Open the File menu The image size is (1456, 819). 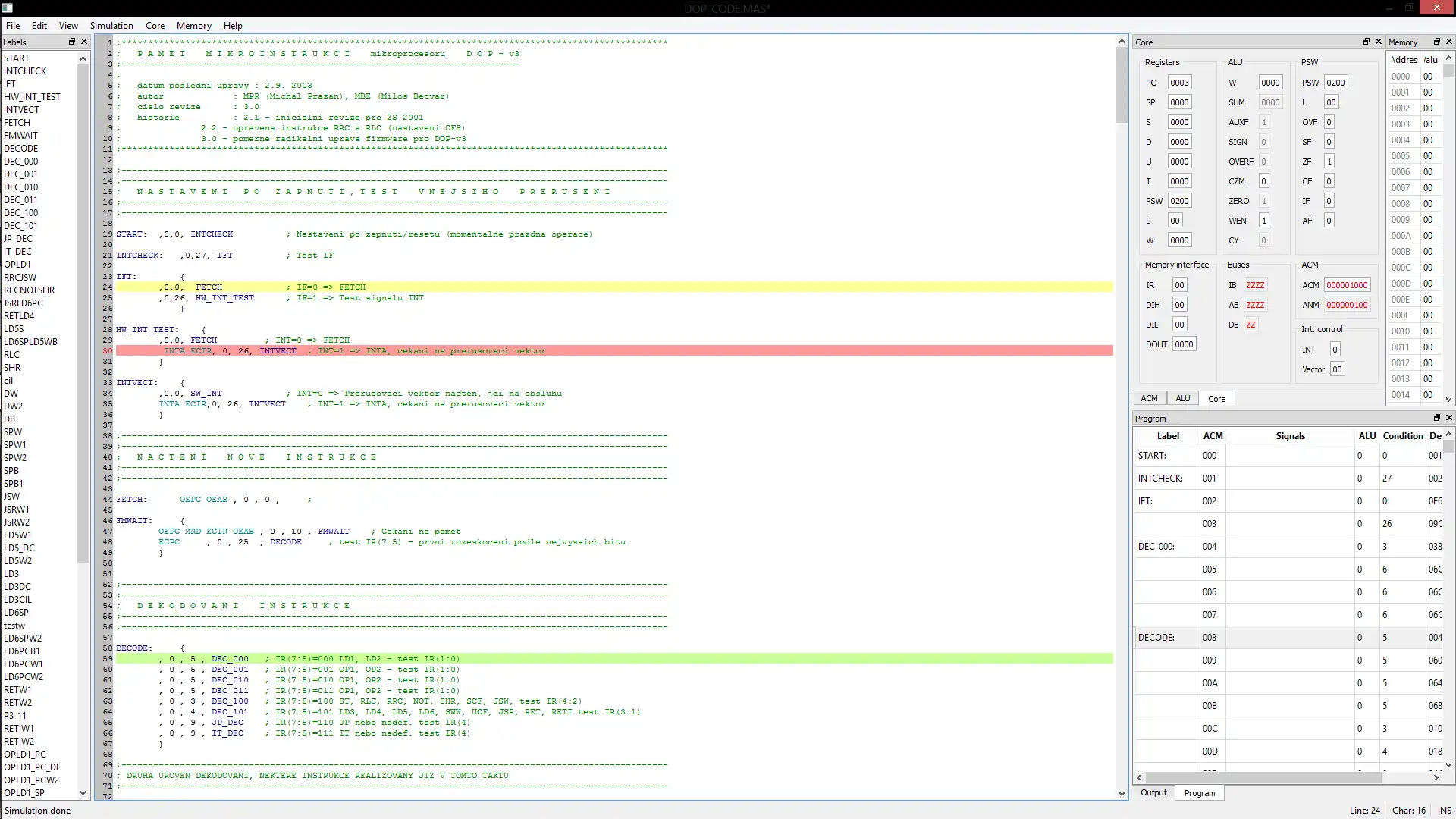coord(13,25)
